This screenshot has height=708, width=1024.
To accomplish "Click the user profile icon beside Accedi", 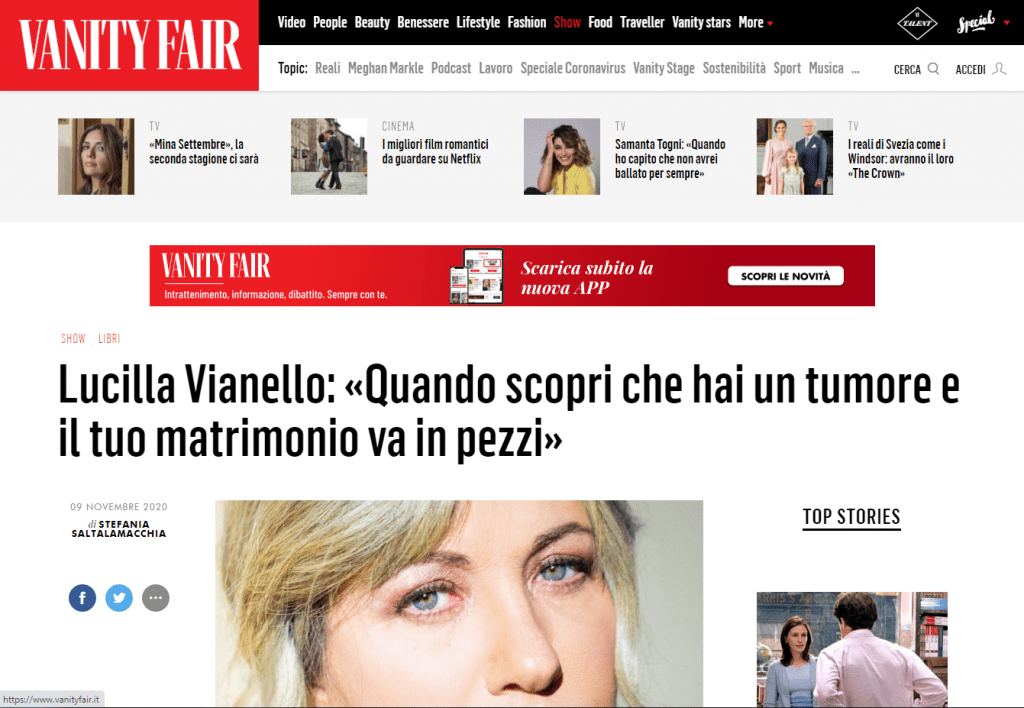I will 999,69.
